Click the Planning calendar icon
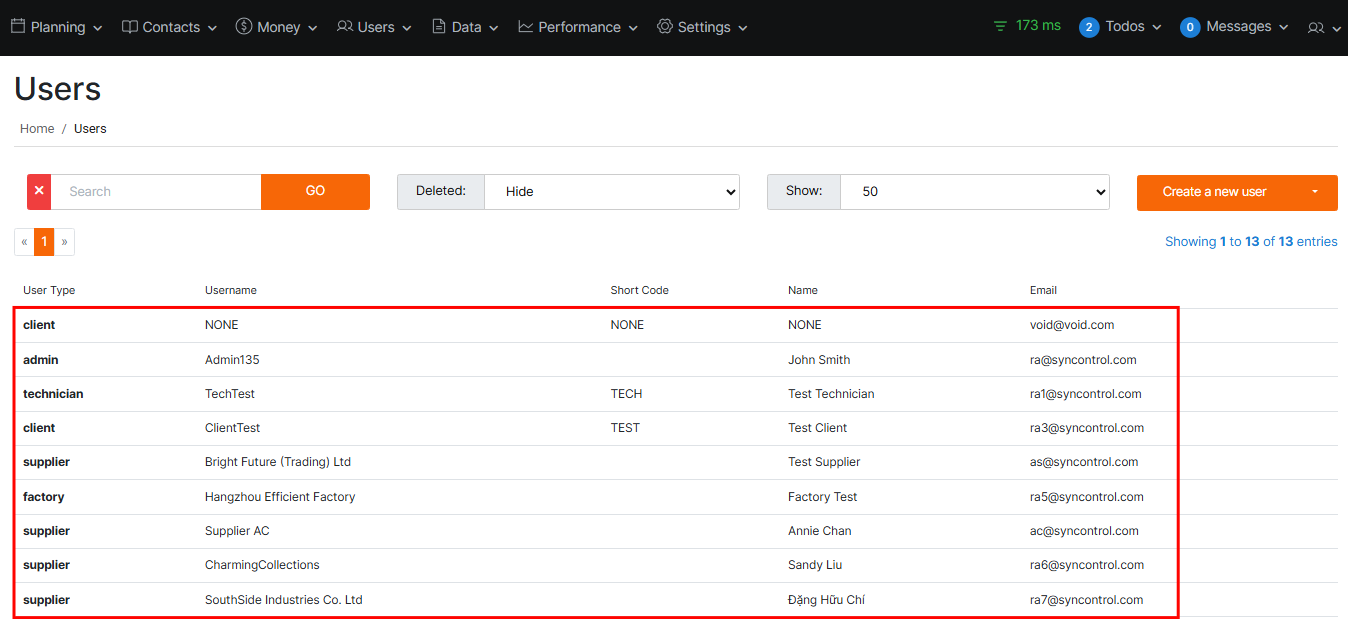Image resolution: width=1348 pixels, height=619 pixels. click(x=18, y=27)
